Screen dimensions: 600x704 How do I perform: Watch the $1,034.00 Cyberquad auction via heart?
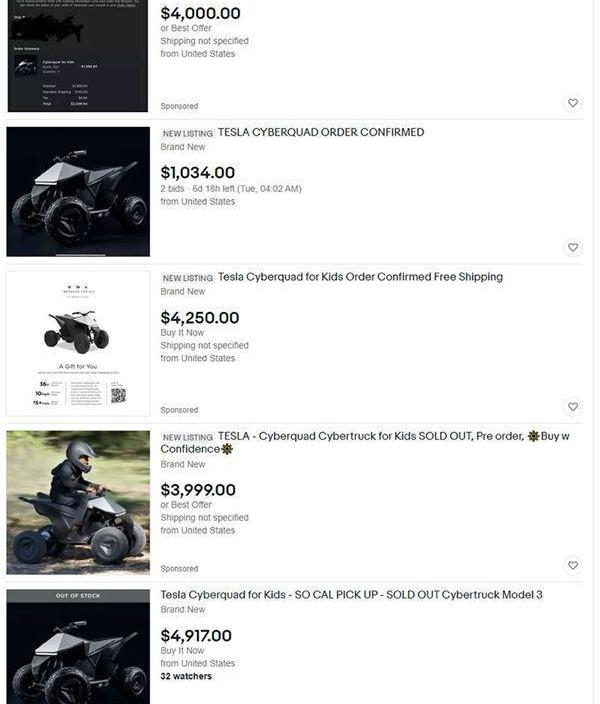pyautogui.click(x=573, y=247)
